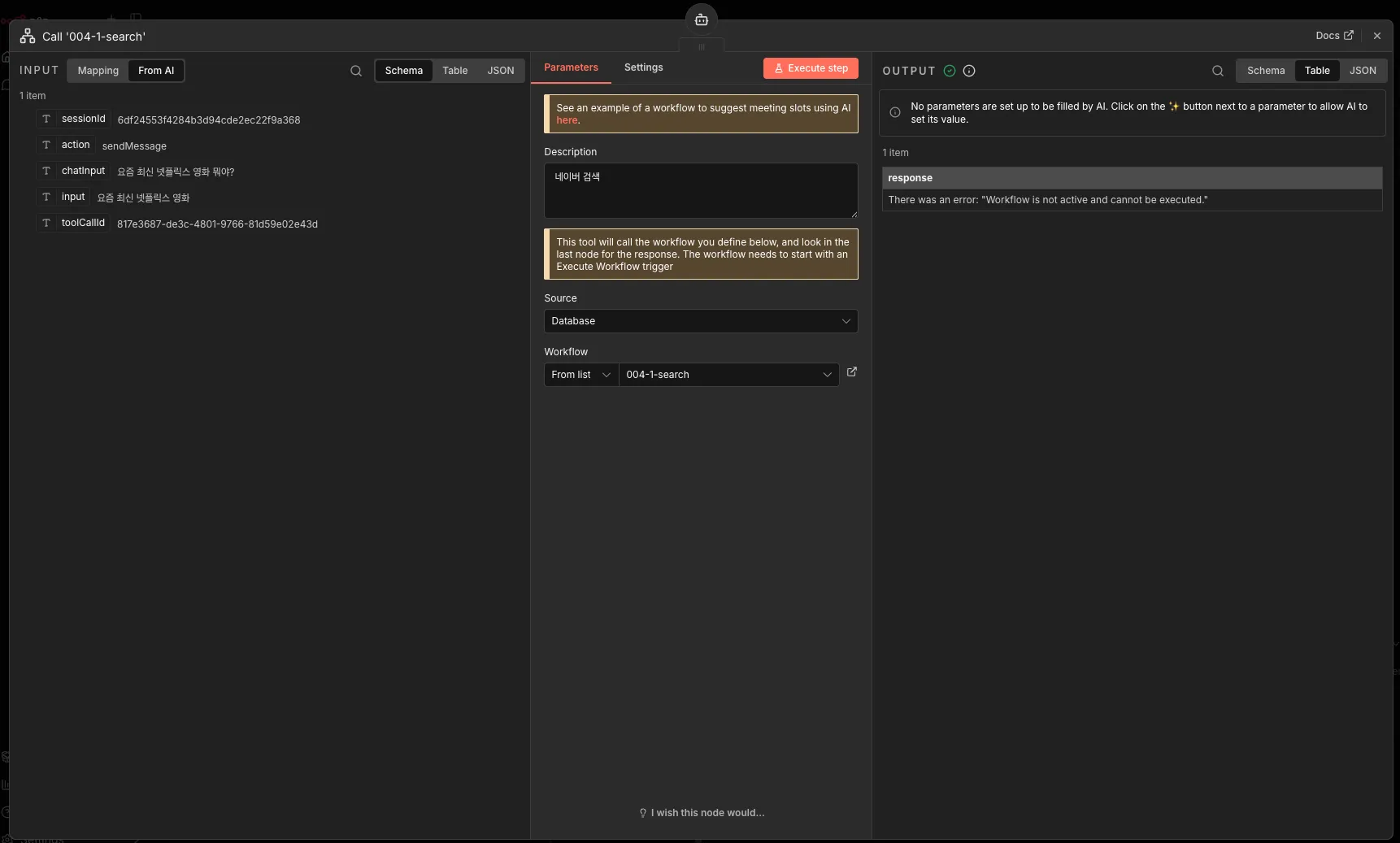Open the Docs external link
This screenshot has height=843, width=1400.
1334,36
